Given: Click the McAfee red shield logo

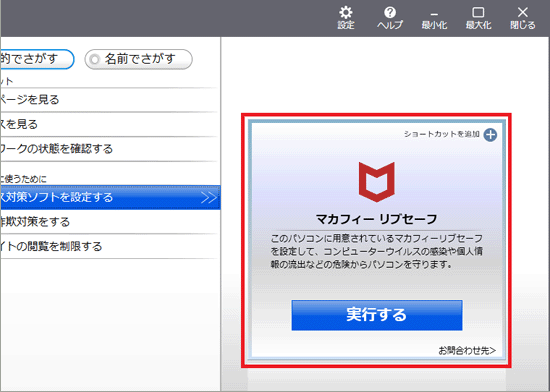Looking at the screenshot, I should coord(377,182).
